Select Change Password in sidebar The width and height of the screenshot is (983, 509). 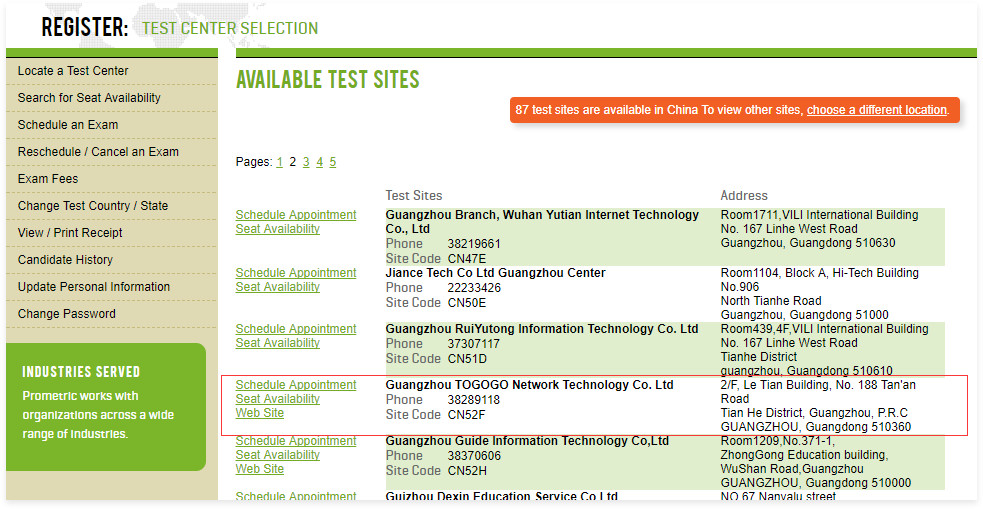pos(66,313)
